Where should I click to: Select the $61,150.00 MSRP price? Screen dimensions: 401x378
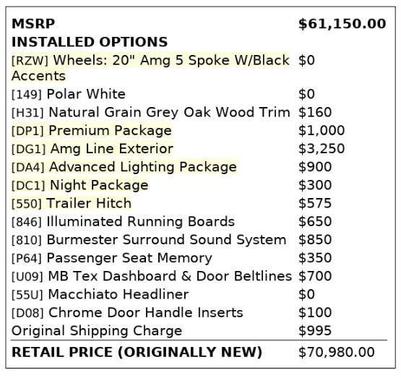[x=342, y=24]
